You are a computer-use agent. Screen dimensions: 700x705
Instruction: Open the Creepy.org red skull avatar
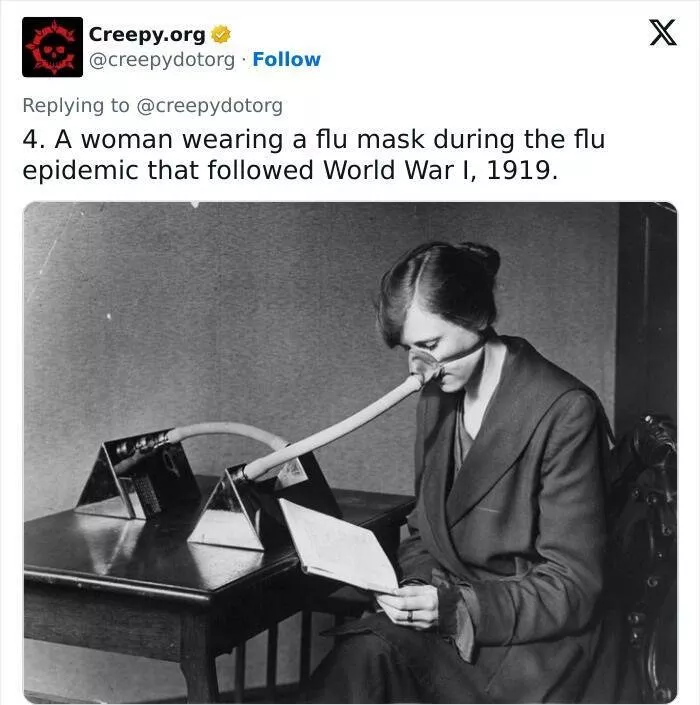[52, 47]
